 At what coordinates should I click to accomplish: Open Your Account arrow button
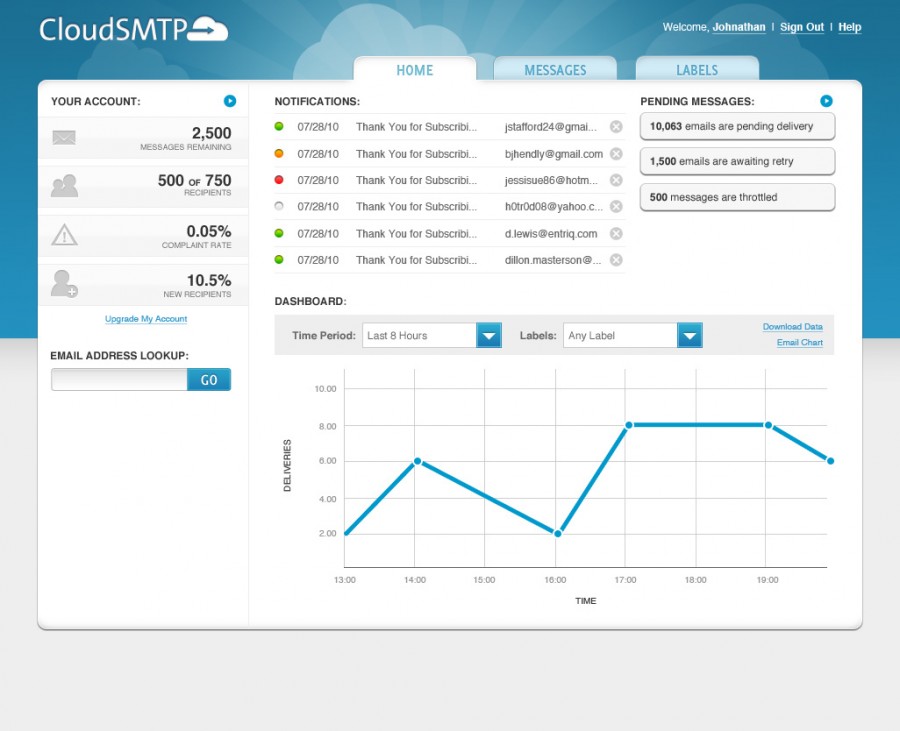230,101
